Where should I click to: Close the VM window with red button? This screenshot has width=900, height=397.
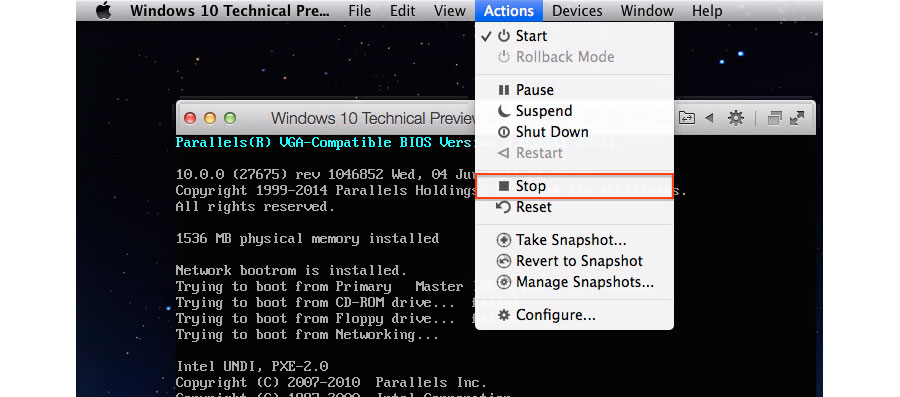pos(189,118)
